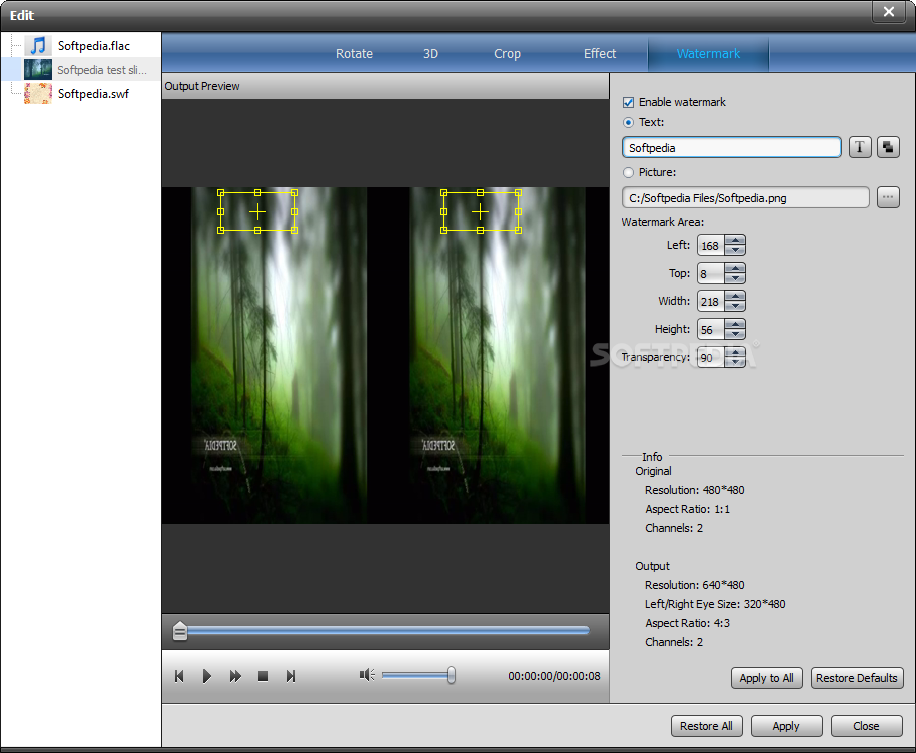Click the Height value field
Viewport: 916px width, 753px height.
coord(711,329)
